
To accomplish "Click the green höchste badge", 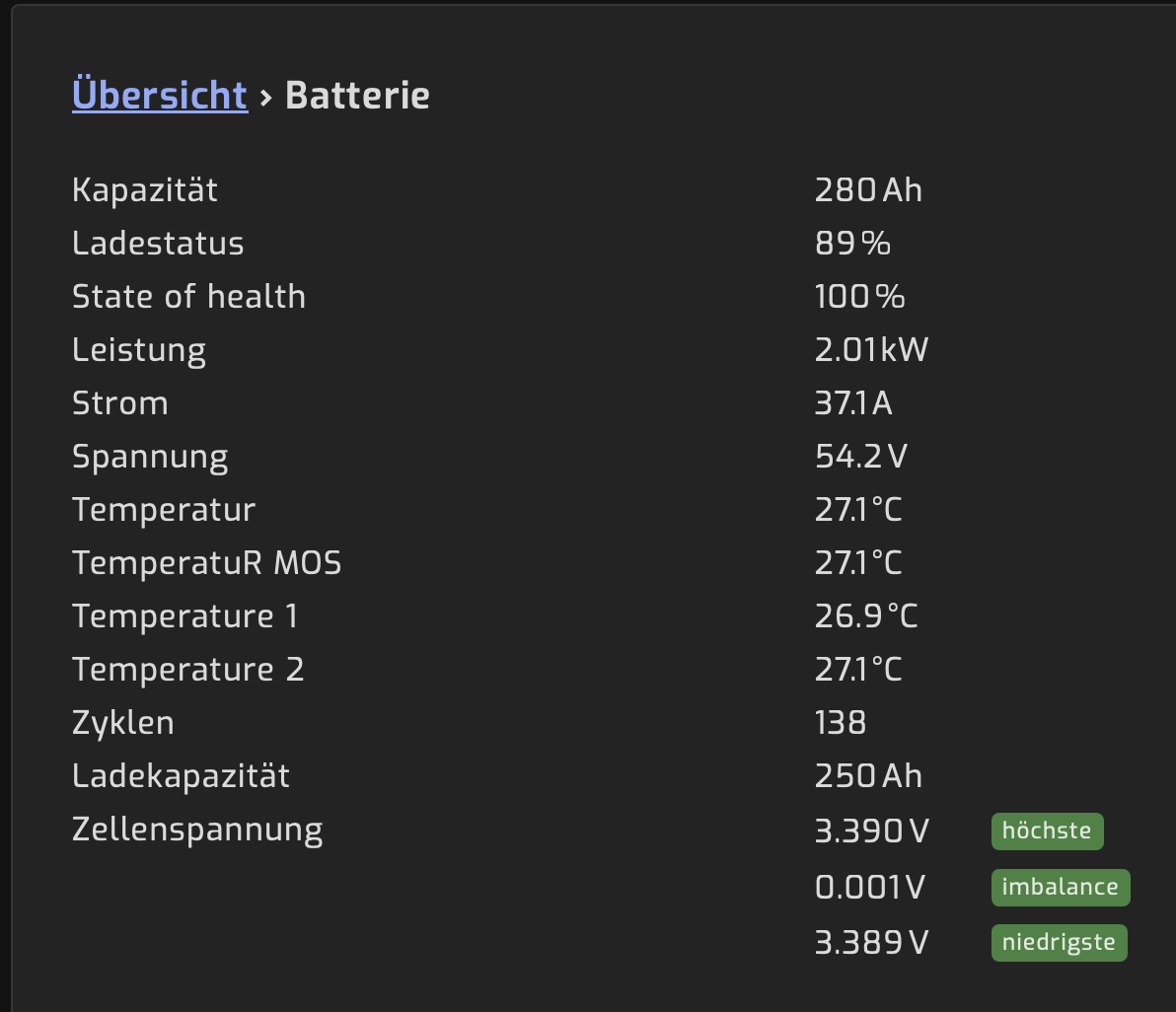I will click(x=1047, y=831).
